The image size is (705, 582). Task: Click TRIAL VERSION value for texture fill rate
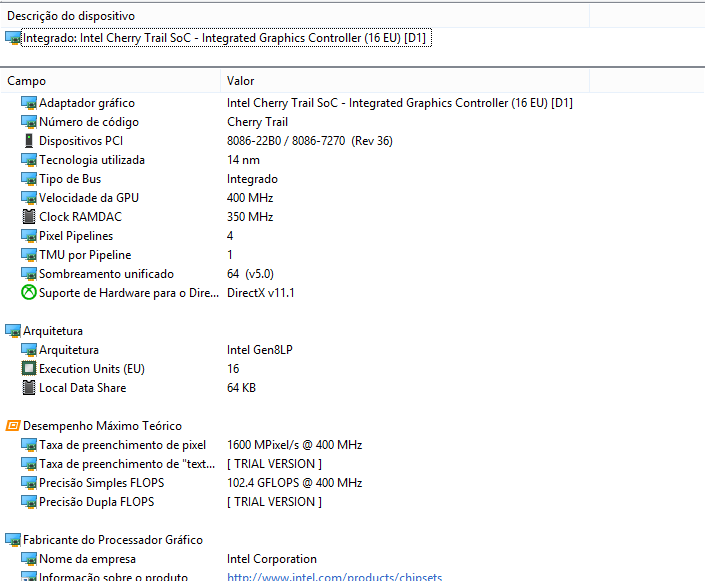274,464
